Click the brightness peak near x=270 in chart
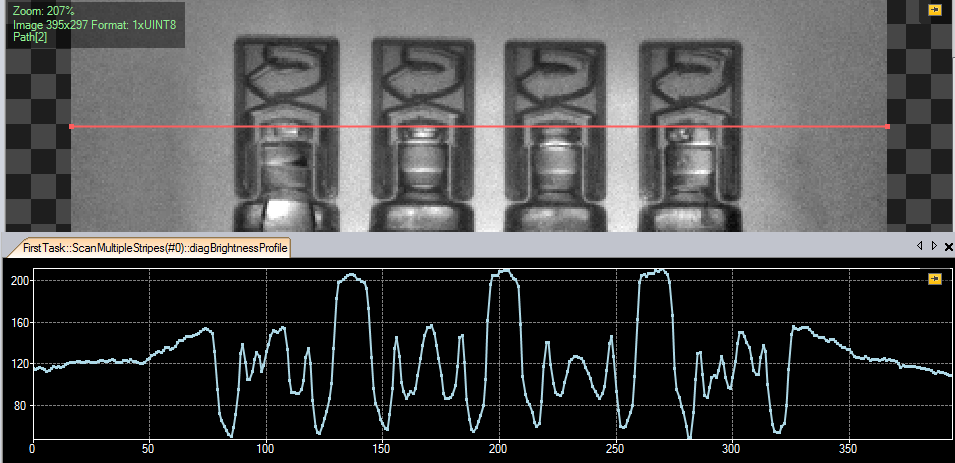Screen dimensions: 955x463 click(655, 271)
